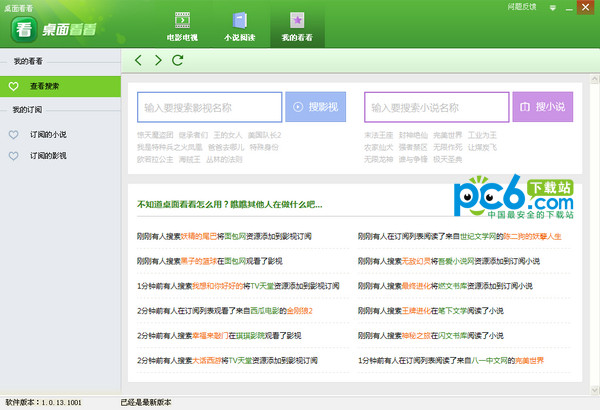Select hot search 我是特种兵之火凤凰
The height and width of the screenshot is (410, 600).
coord(170,147)
